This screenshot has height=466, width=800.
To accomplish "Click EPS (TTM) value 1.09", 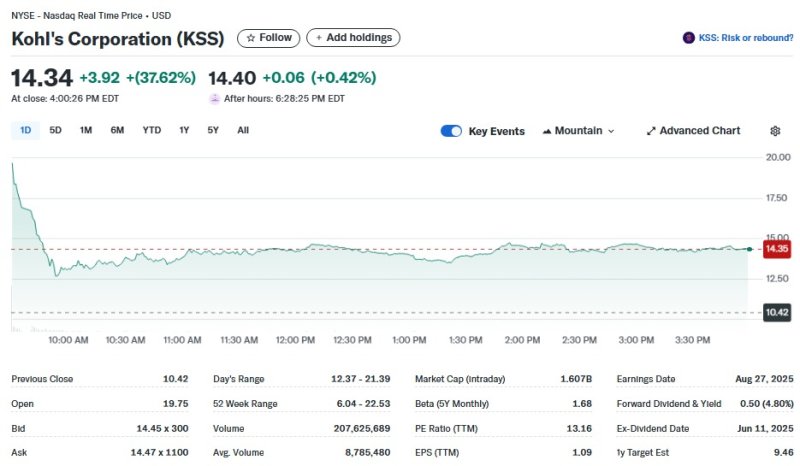I will click(582, 453).
